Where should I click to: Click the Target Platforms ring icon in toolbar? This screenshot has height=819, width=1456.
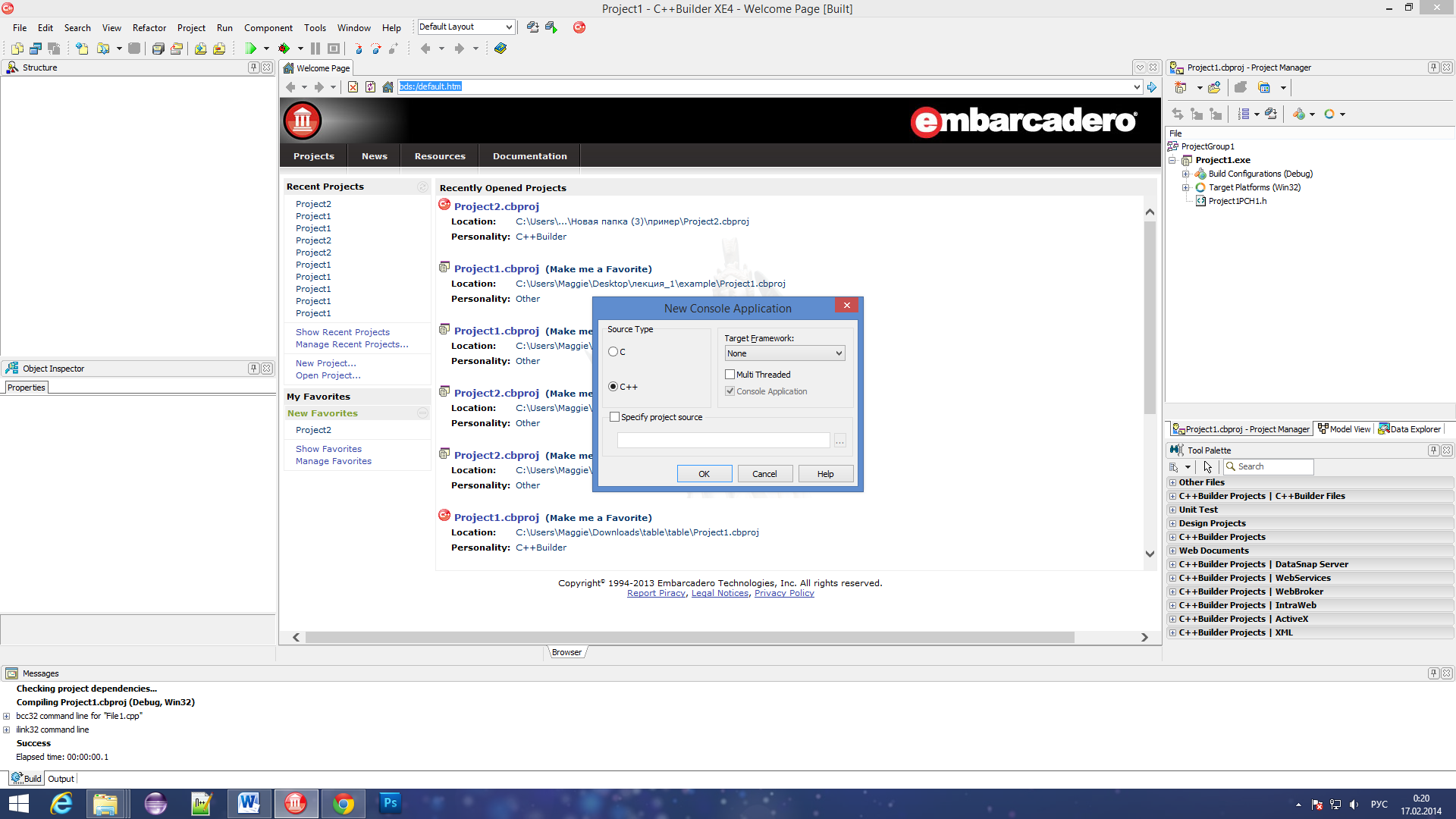[x=1329, y=114]
